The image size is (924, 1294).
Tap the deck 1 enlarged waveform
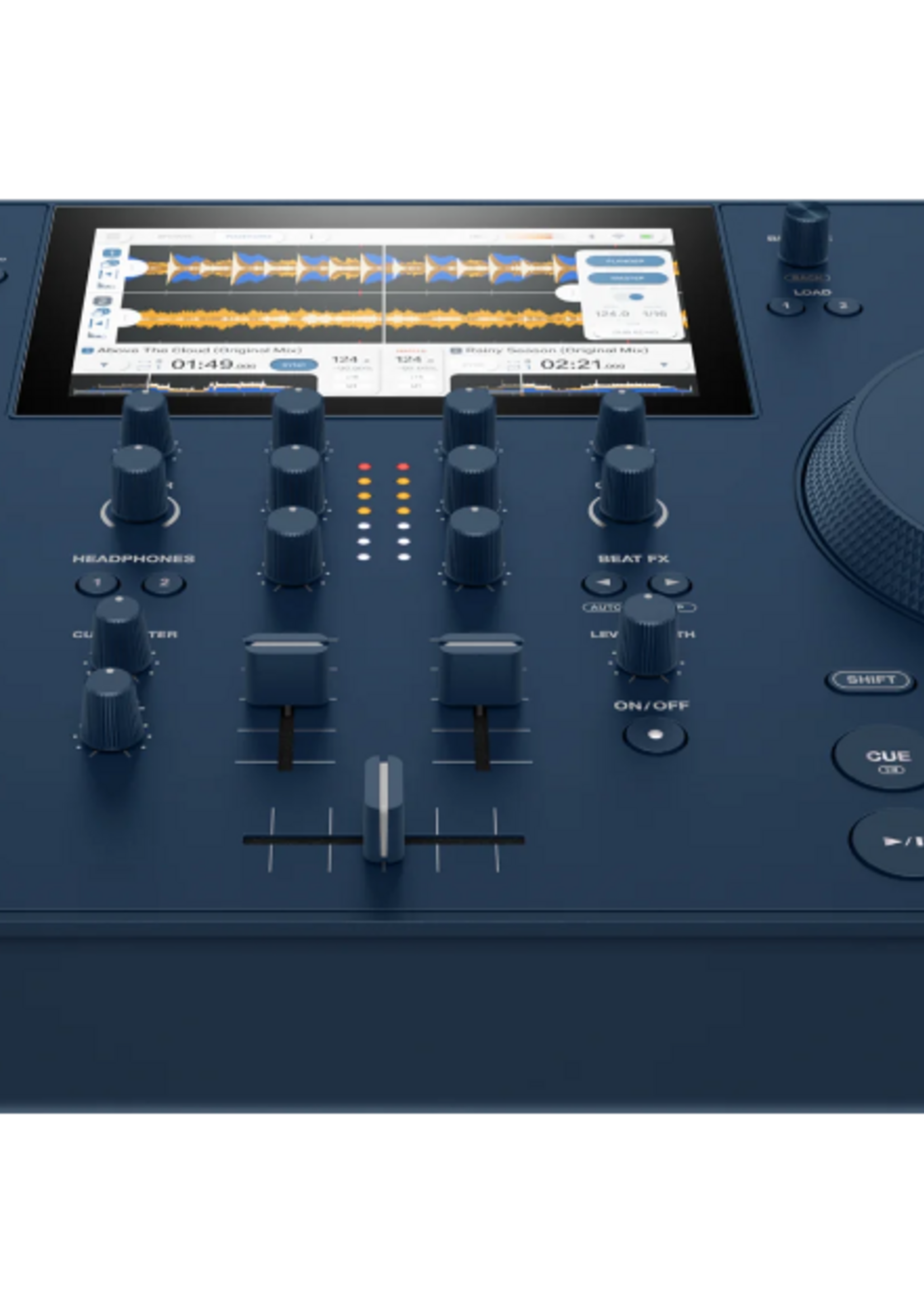click(x=353, y=268)
